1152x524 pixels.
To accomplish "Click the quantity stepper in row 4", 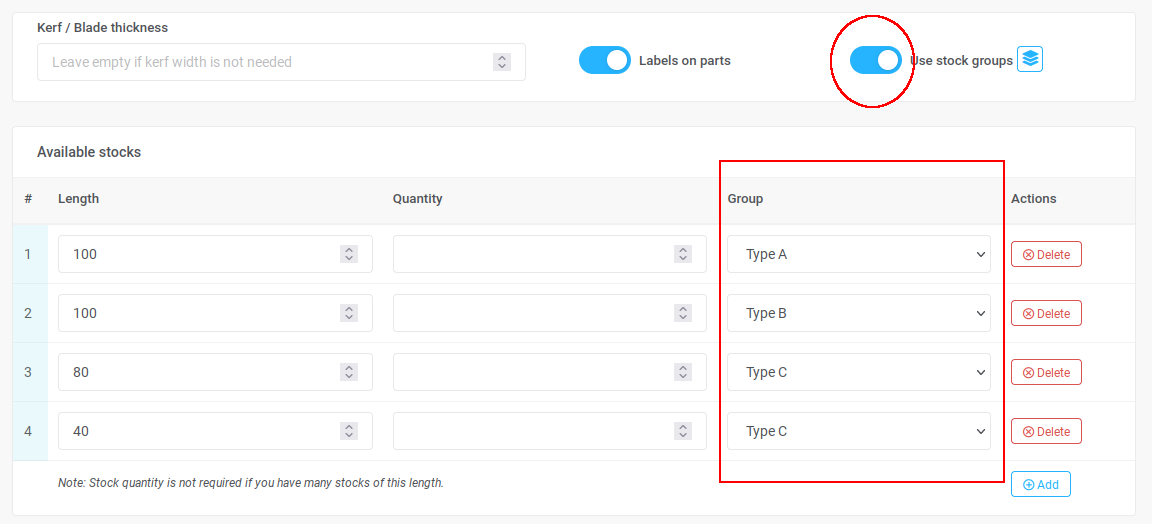I will pos(683,431).
